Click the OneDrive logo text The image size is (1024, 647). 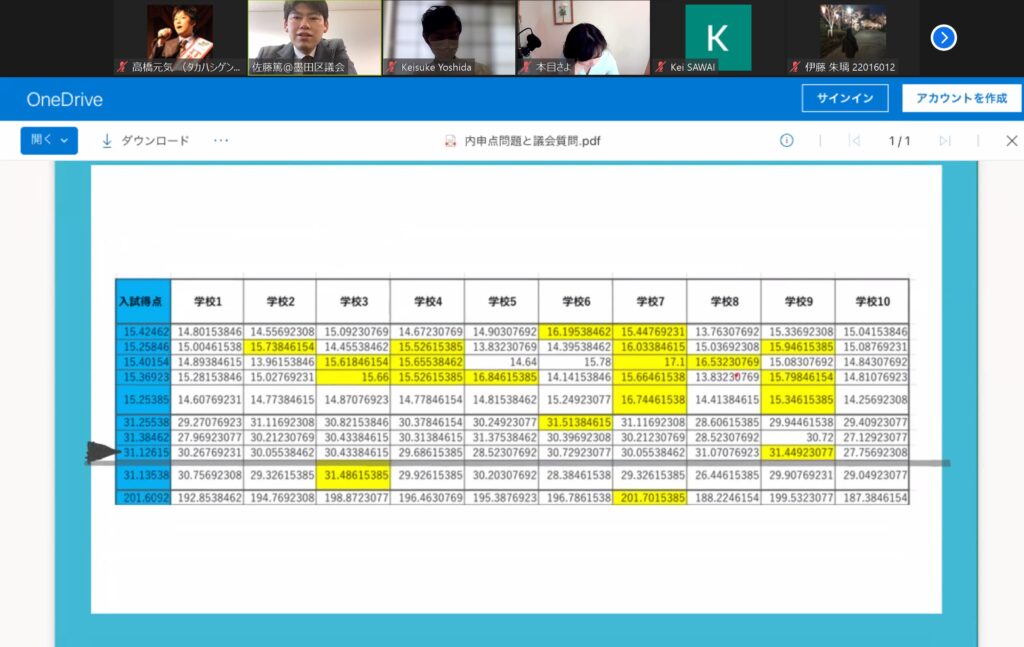click(x=64, y=100)
